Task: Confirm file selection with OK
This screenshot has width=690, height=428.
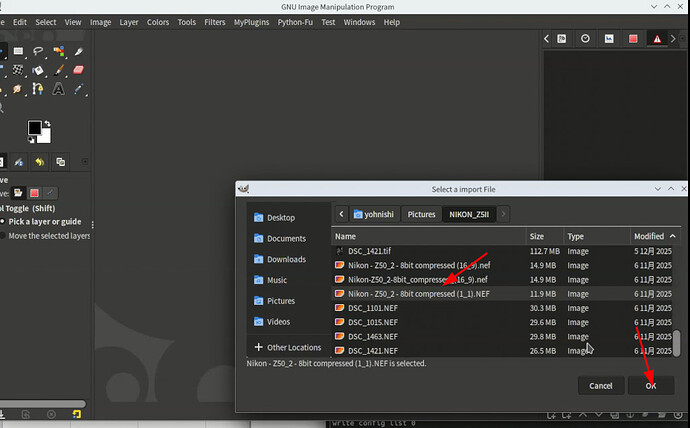Action: tap(651, 386)
